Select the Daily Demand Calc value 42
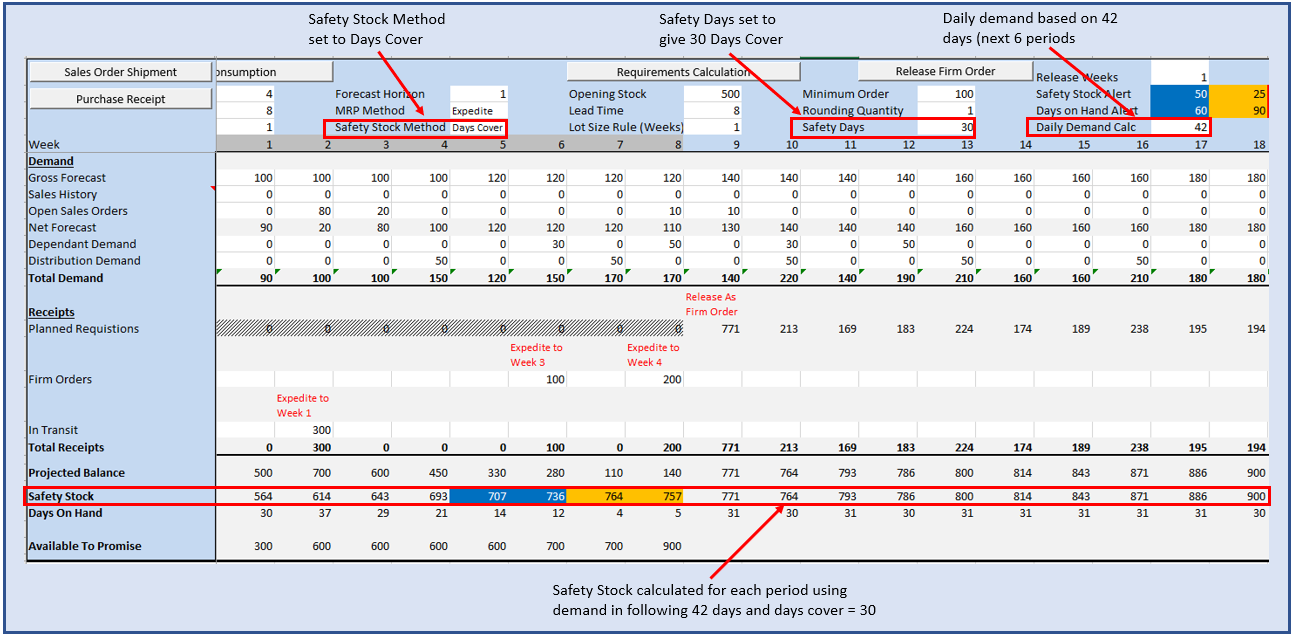The image size is (1293, 637). tap(1181, 128)
